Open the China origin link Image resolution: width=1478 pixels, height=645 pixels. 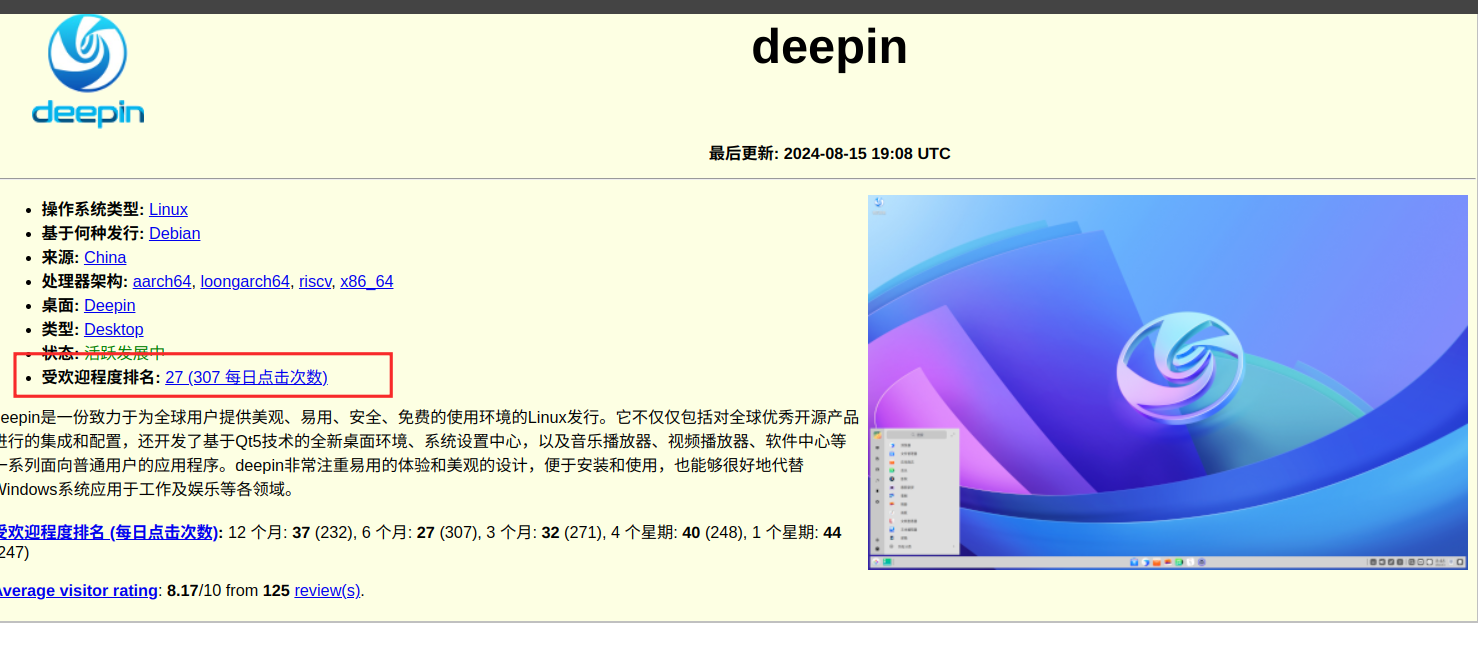click(x=105, y=257)
